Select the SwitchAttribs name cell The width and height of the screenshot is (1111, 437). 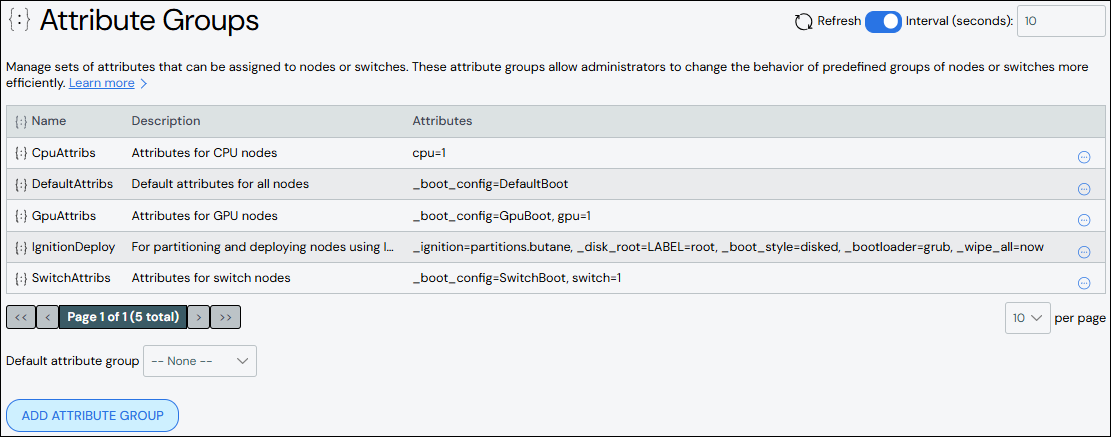click(x=71, y=278)
